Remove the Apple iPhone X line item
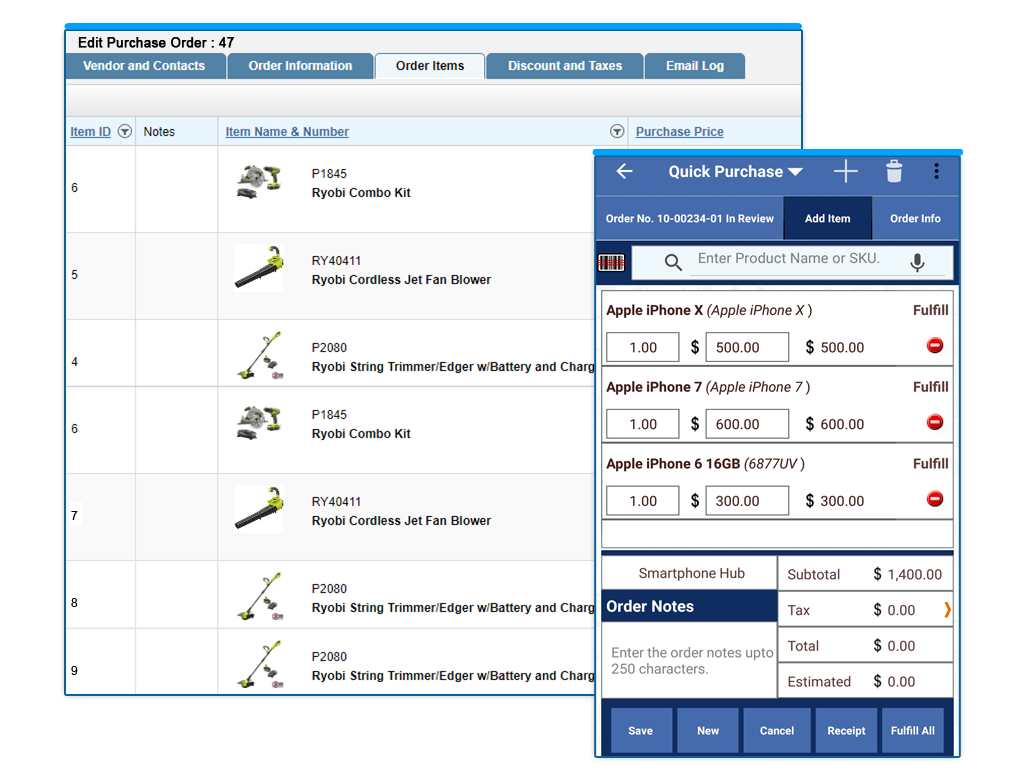Viewport: 1024px width, 768px height. (x=935, y=345)
